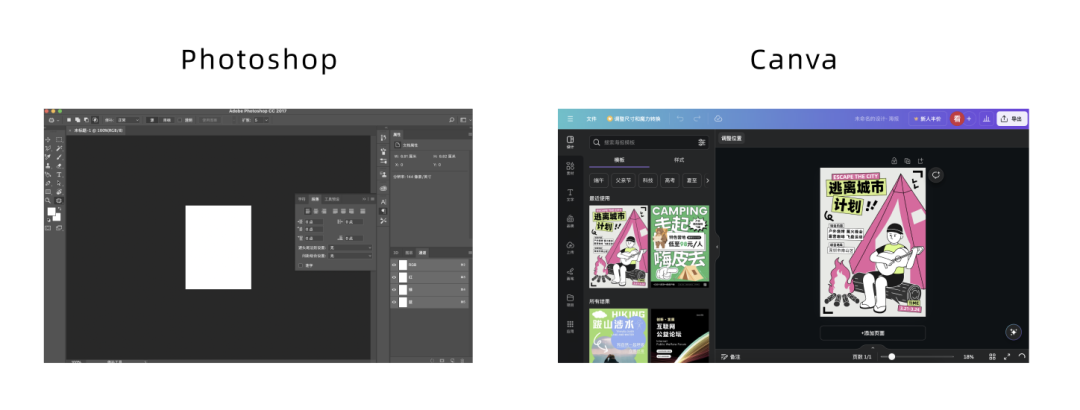Select the Move tool in Photoshop
The image size is (1080, 410).
coord(48,139)
